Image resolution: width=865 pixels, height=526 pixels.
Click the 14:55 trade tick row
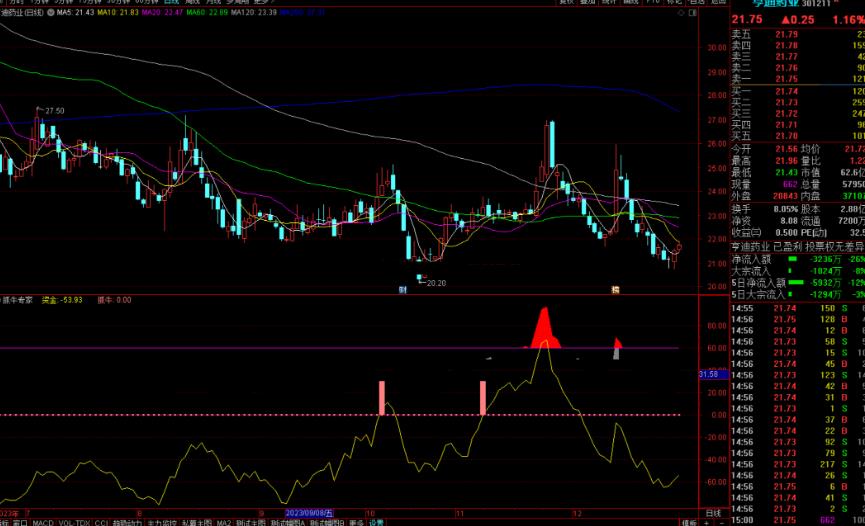click(798, 308)
